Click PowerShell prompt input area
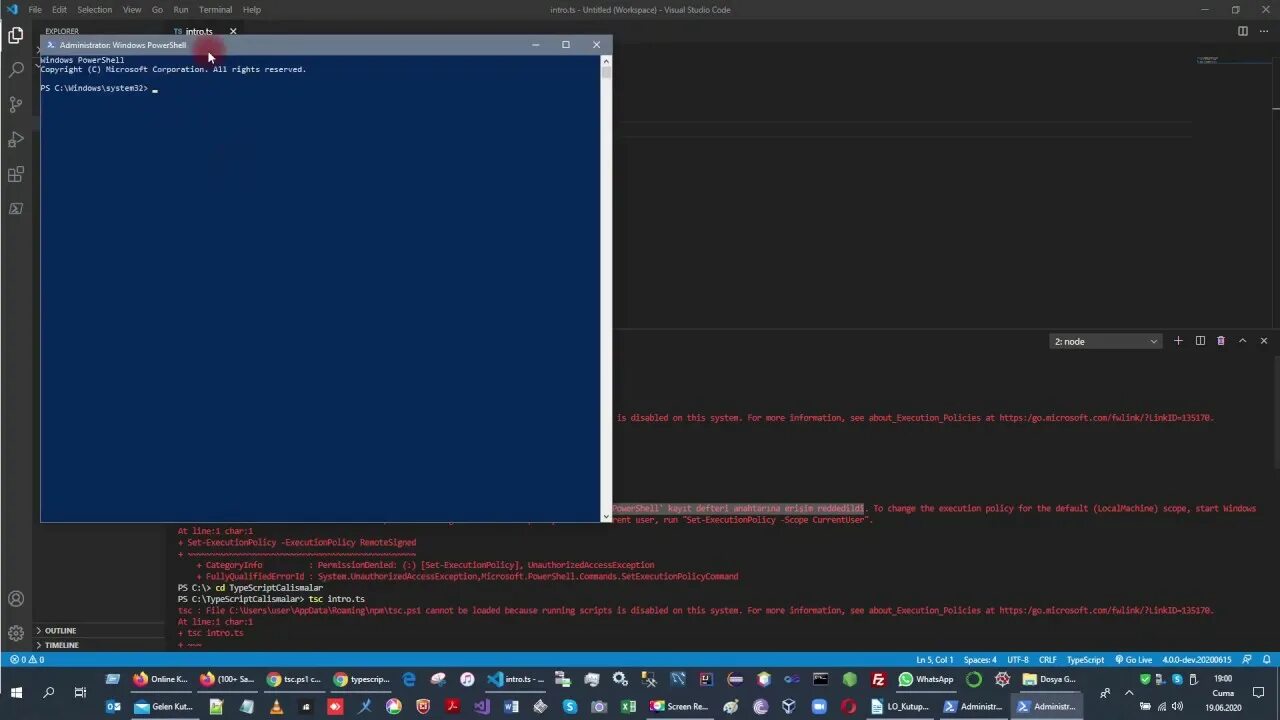The height and width of the screenshot is (720, 1280). [x=154, y=89]
